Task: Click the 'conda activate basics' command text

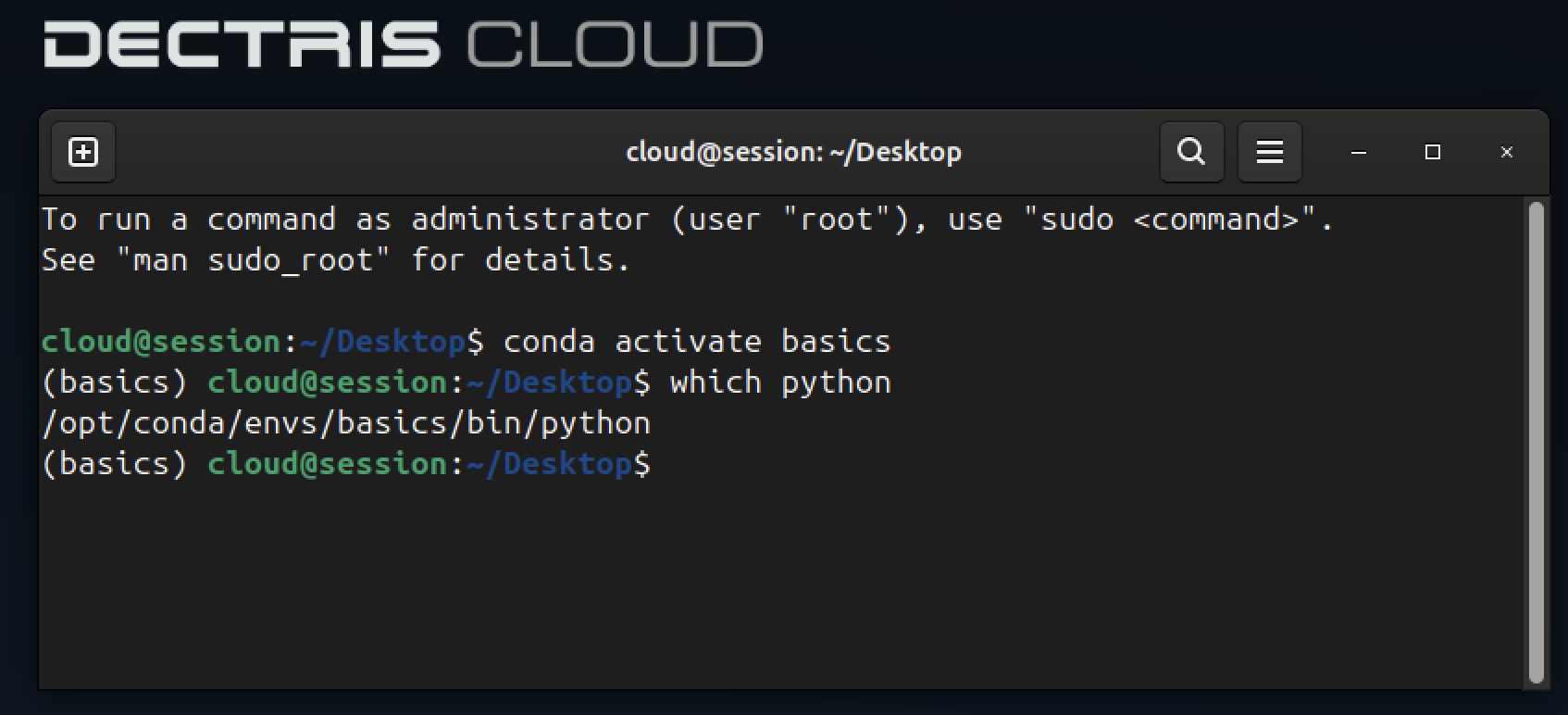Action: tap(696, 342)
